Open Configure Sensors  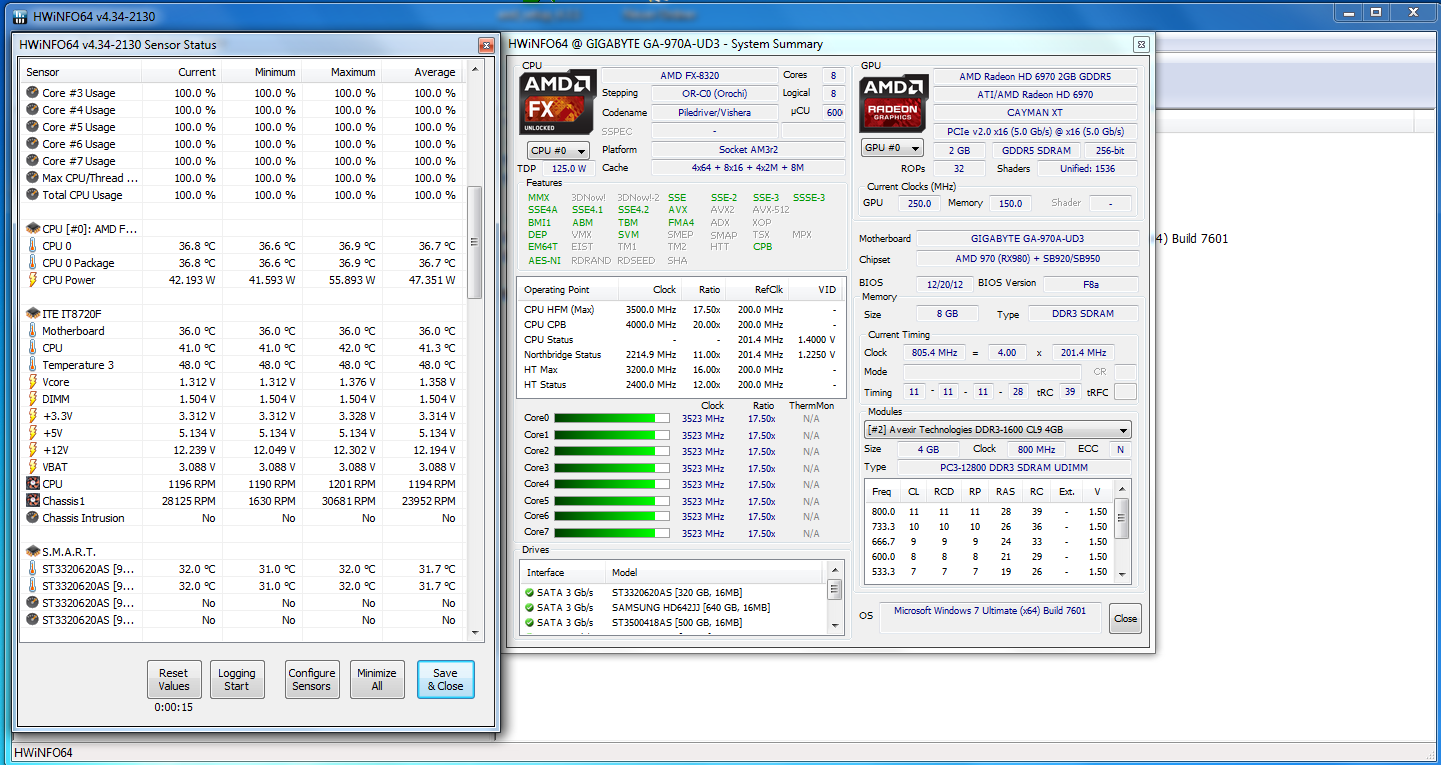(x=312, y=679)
